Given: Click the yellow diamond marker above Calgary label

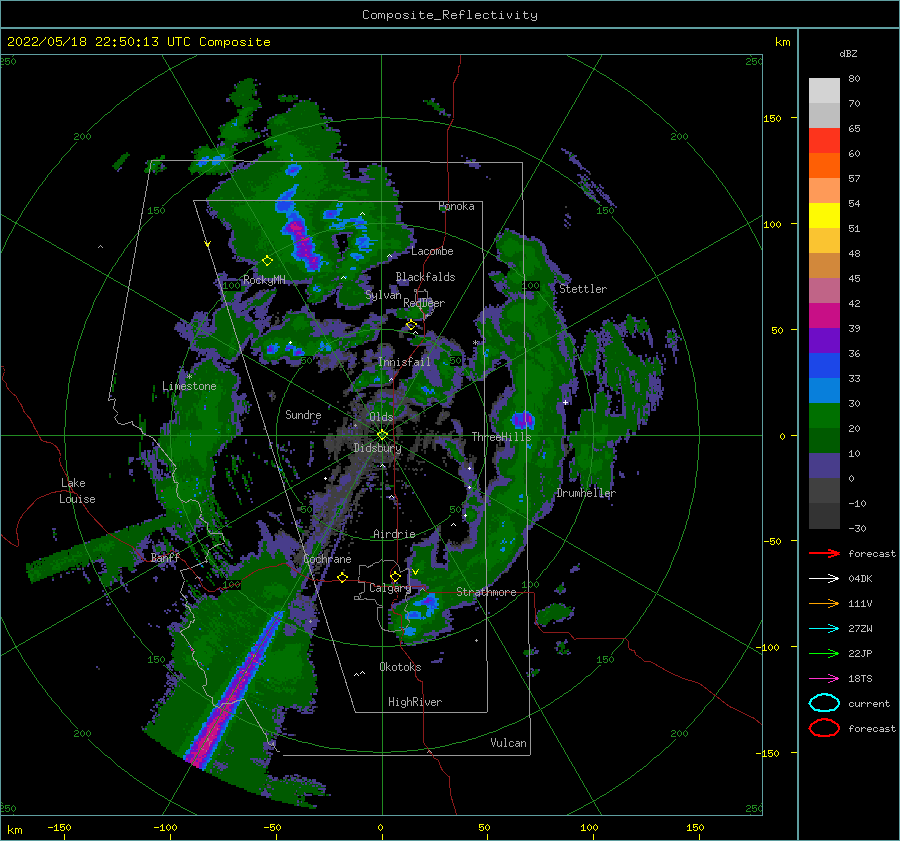Looking at the screenshot, I should pyautogui.click(x=395, y=576).
